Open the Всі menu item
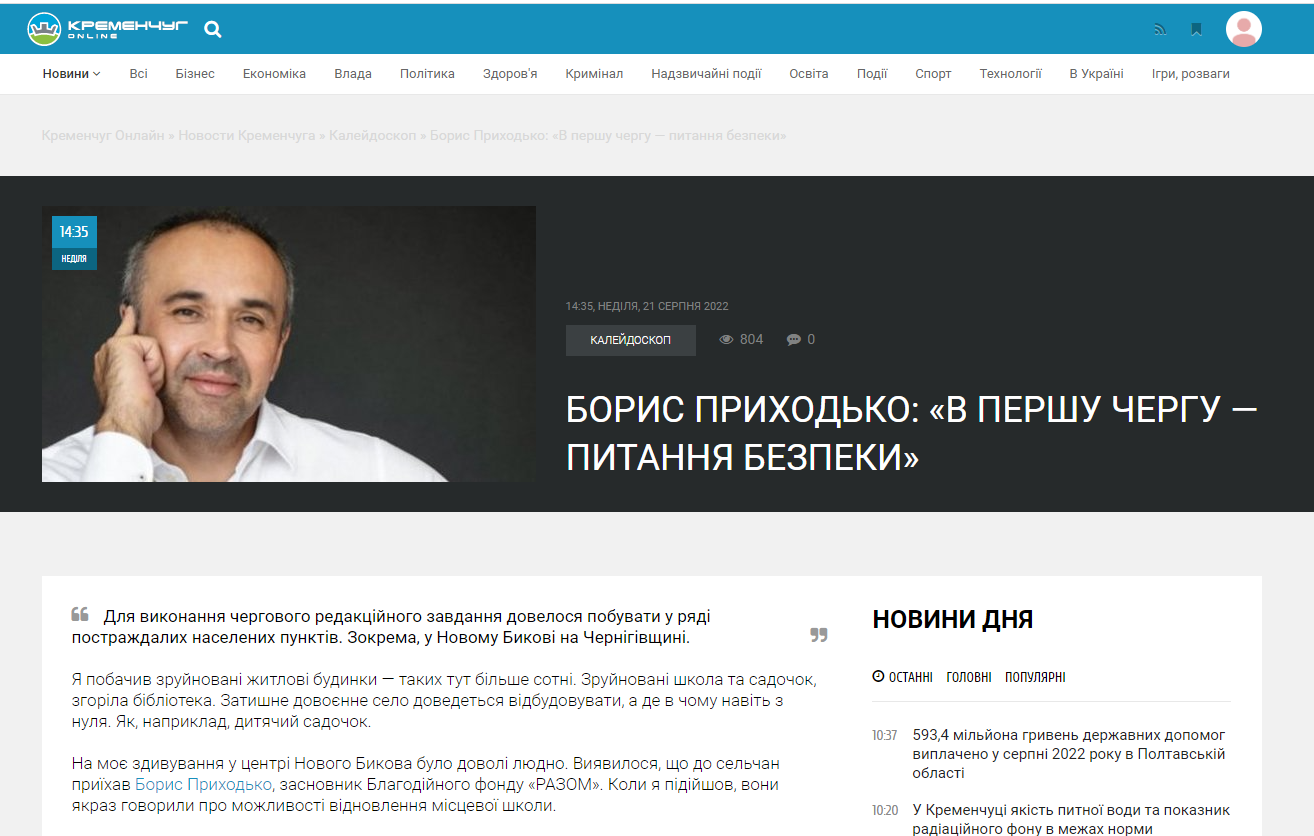Screen dimensions: 1314x836 pyautogui.click(x=138, y=74)
